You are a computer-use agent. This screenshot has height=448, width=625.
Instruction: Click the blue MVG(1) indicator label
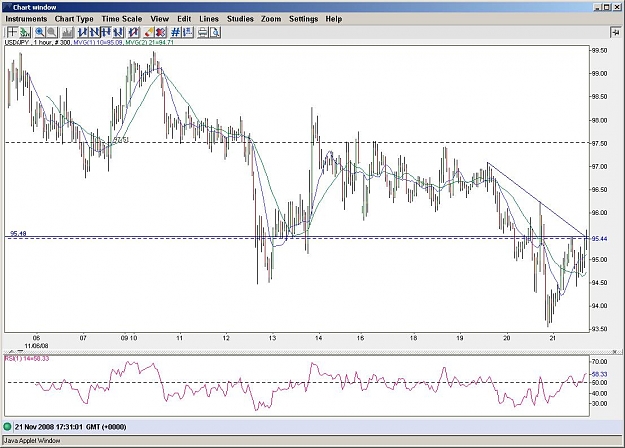(98, 42)
